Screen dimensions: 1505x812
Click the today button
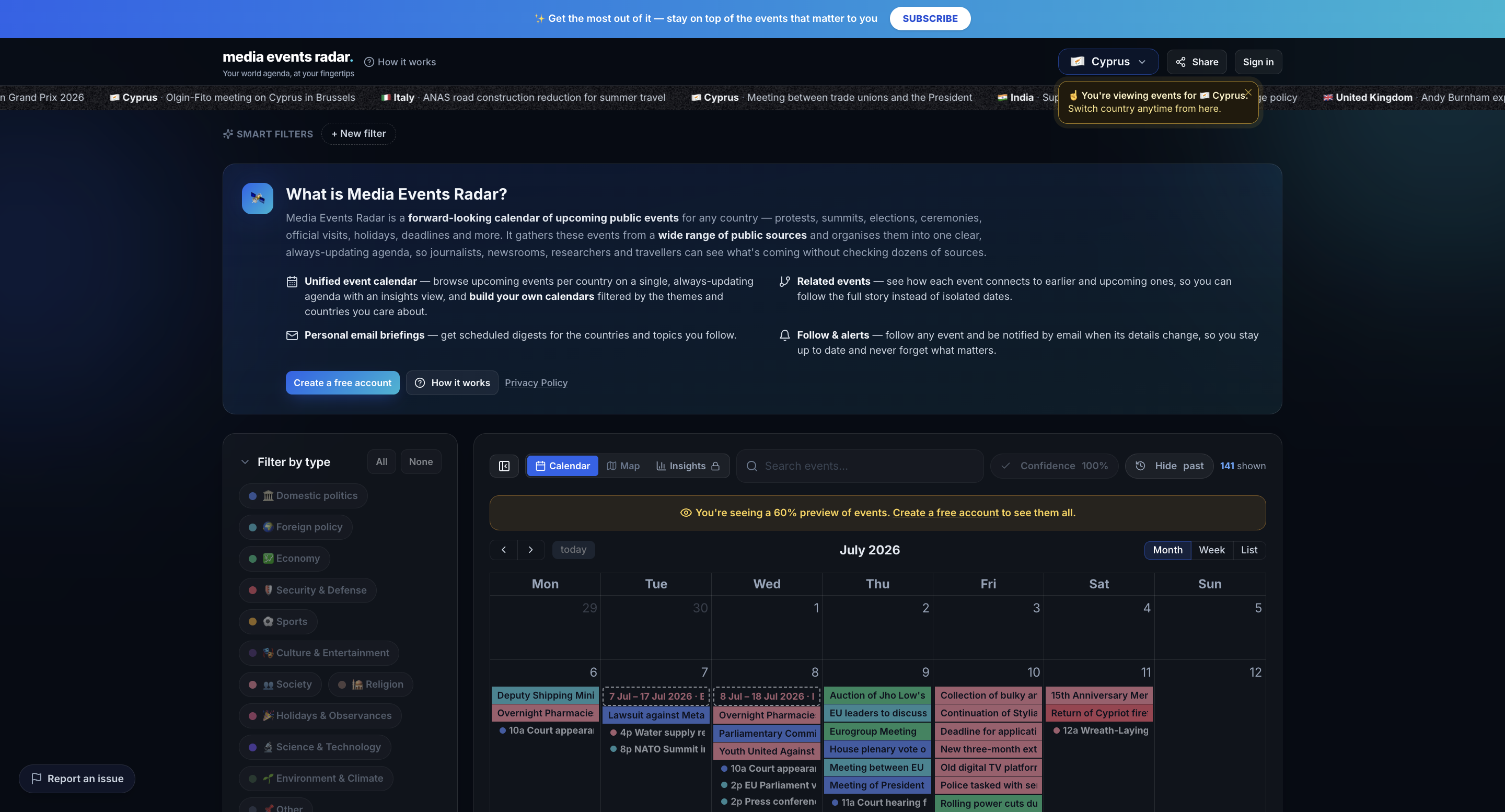pos(573,550)
